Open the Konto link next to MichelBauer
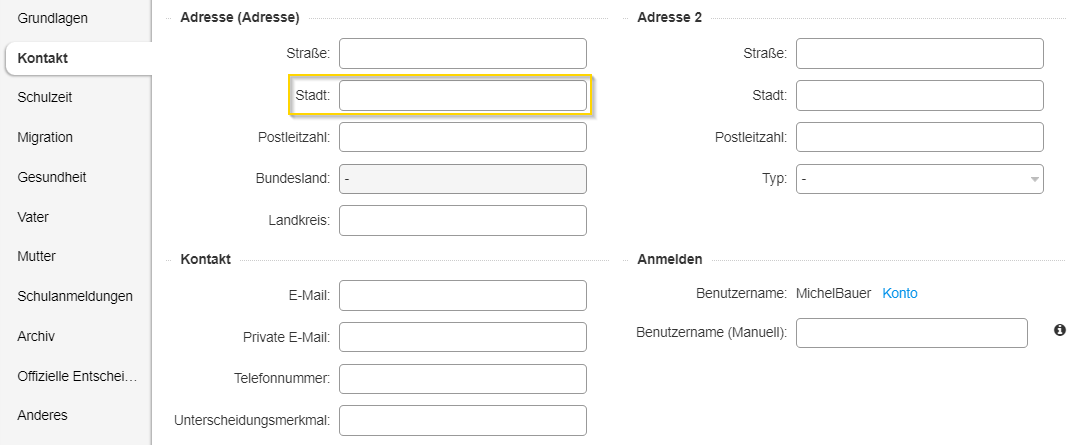Viewport: 1071px width, 445px height. pos(900,293)
